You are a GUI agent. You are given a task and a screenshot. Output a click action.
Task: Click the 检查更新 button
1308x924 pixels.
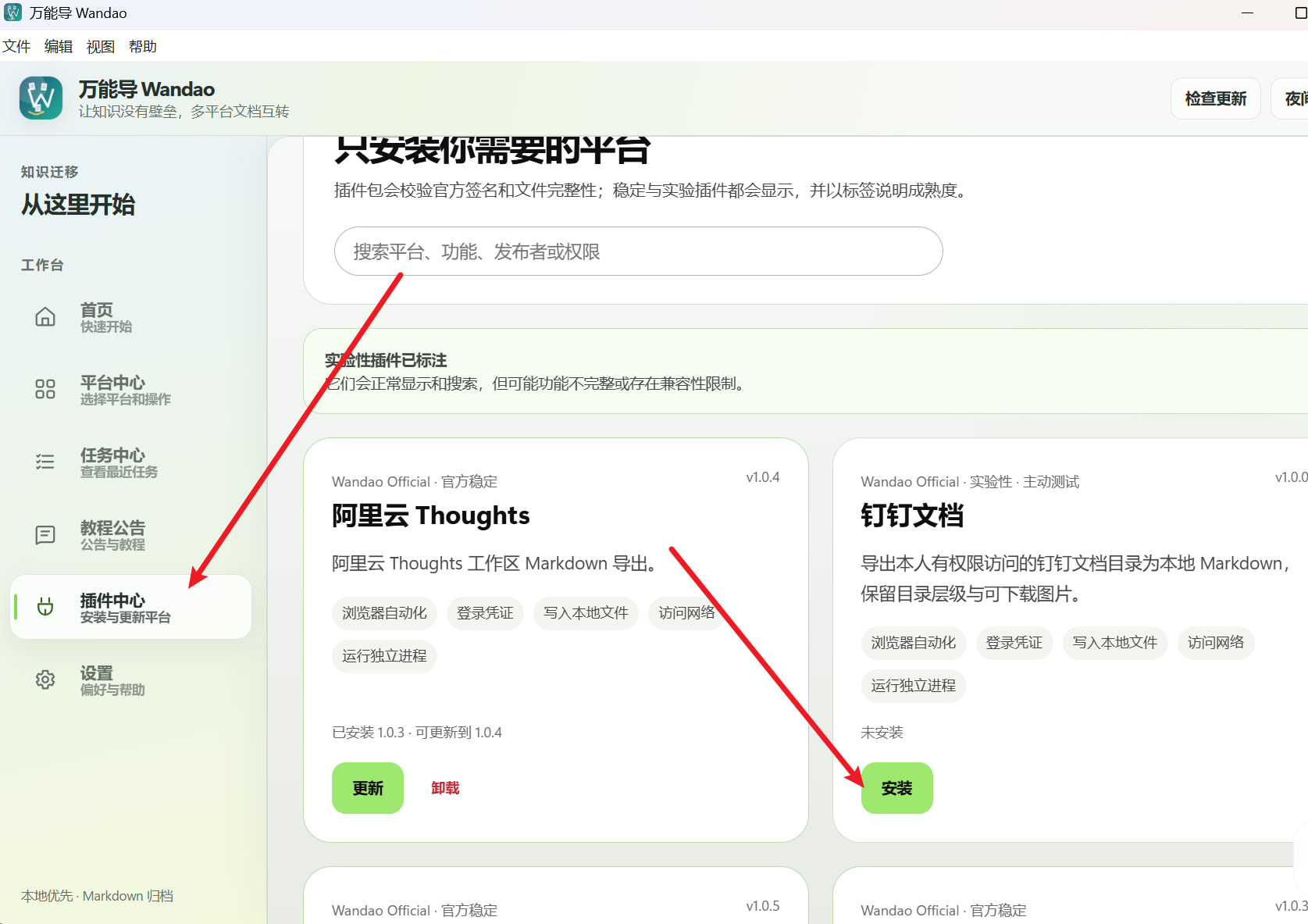(x=1216, y=98)
